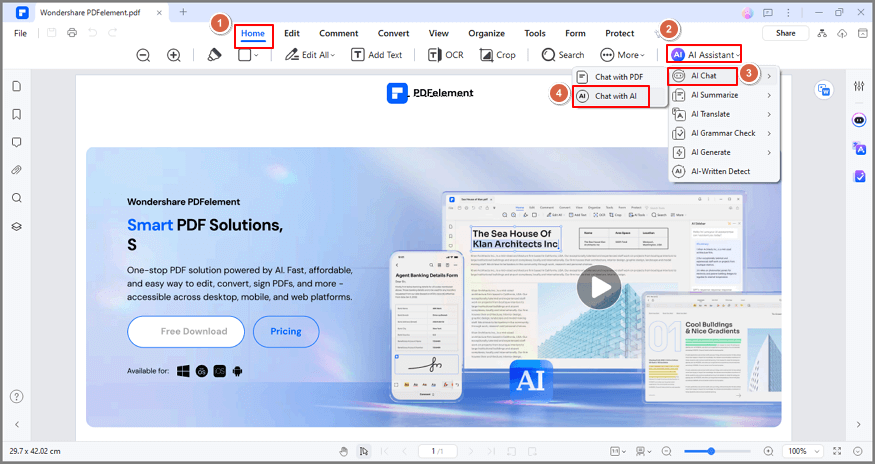The height and width of the screenshot is (464, 875).
Task: Click the print icon
Action: pyautogui.click(x=72, y=33)
